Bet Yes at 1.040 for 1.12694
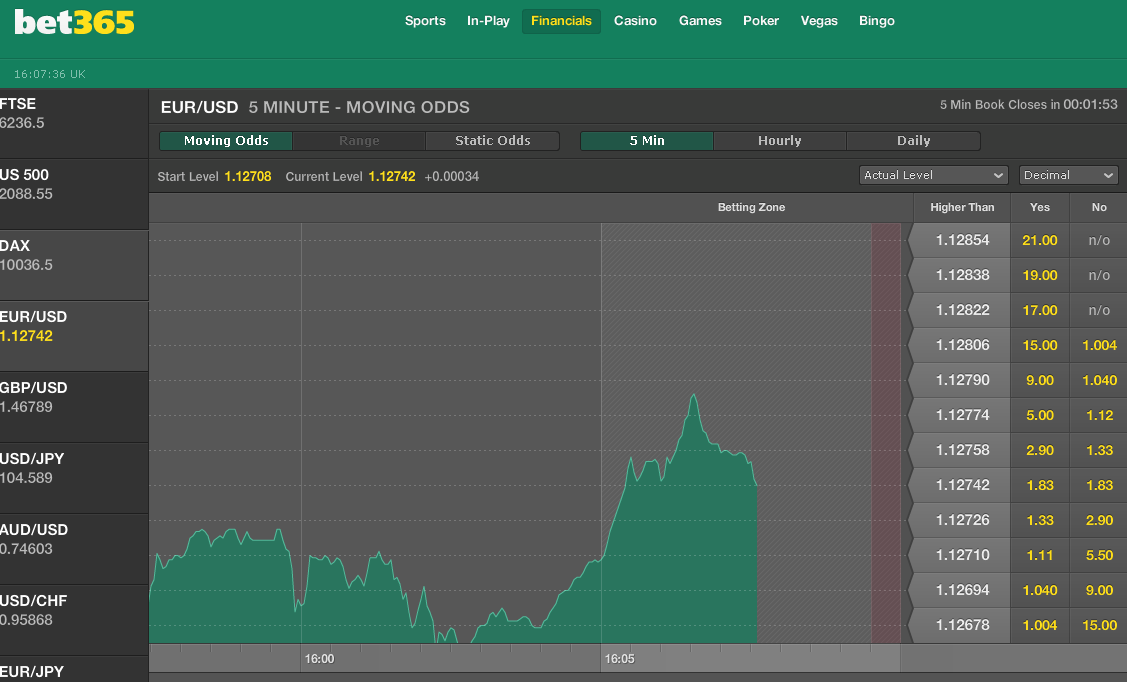This screenshot has height=682, width=1127. click(1039, 590)
